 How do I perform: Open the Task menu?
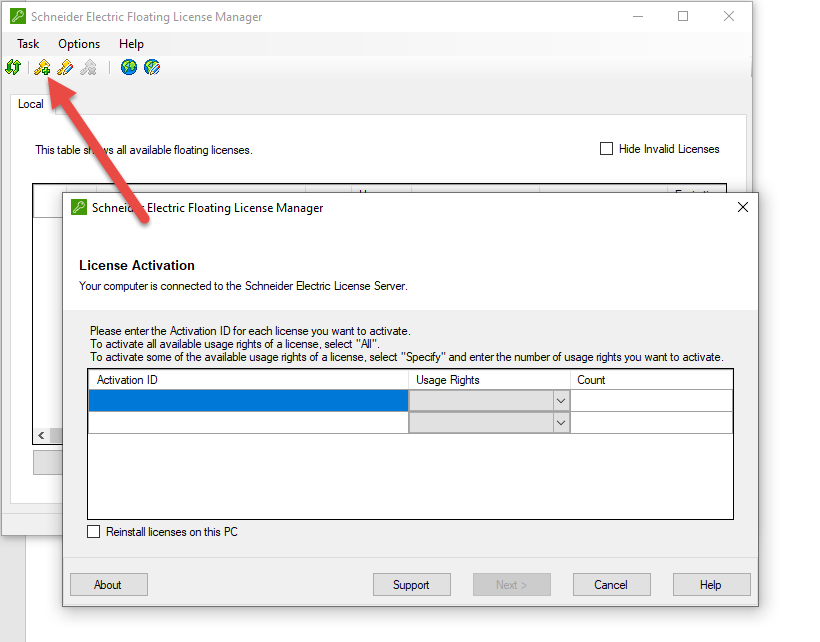(28, 44)
